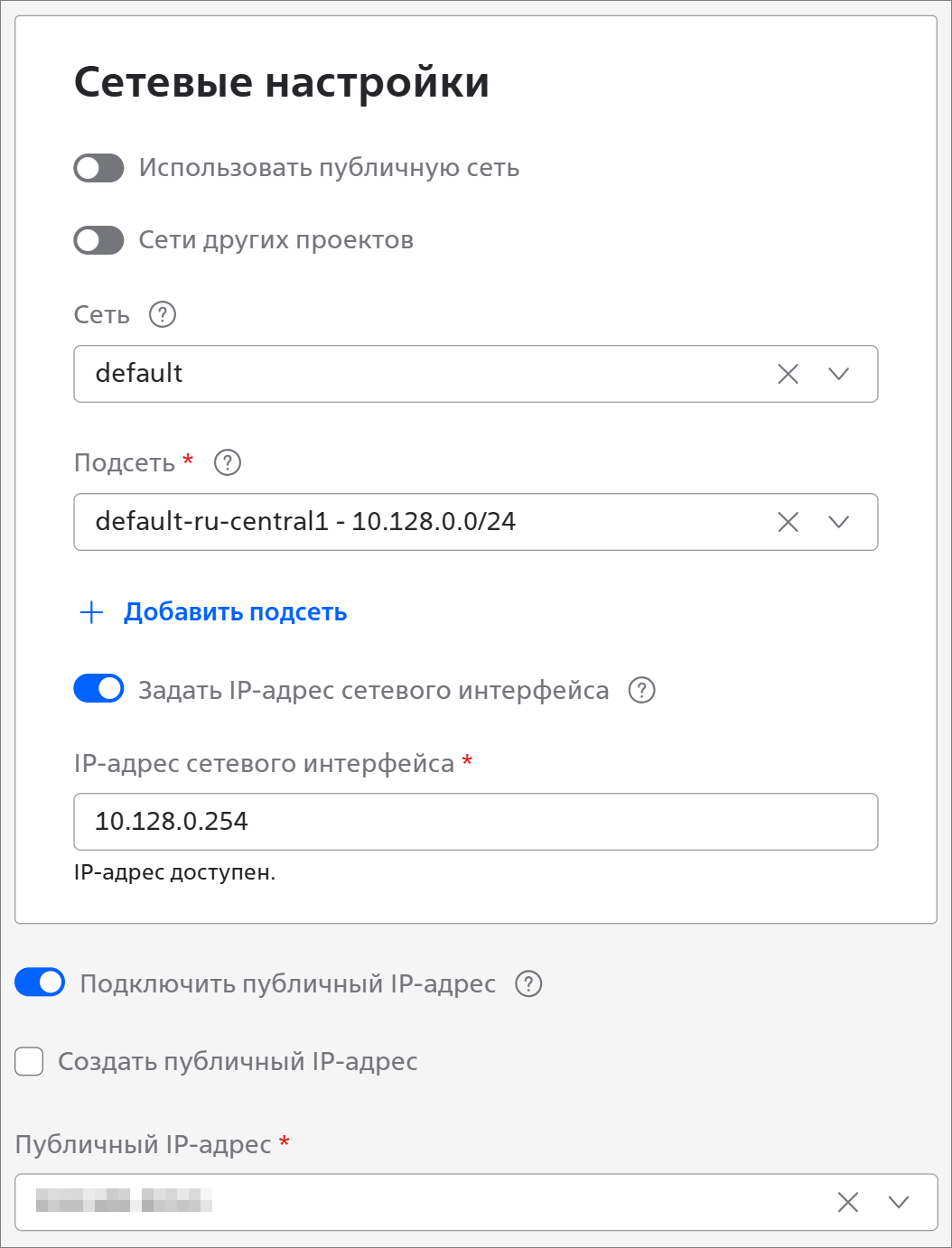Click the help icon next to Подсеть
Screen dimensions: 952x1248
tap(228, 462)
